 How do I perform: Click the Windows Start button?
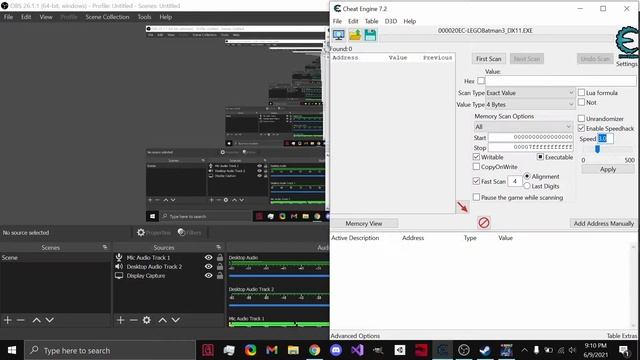[x=12, y=350]
